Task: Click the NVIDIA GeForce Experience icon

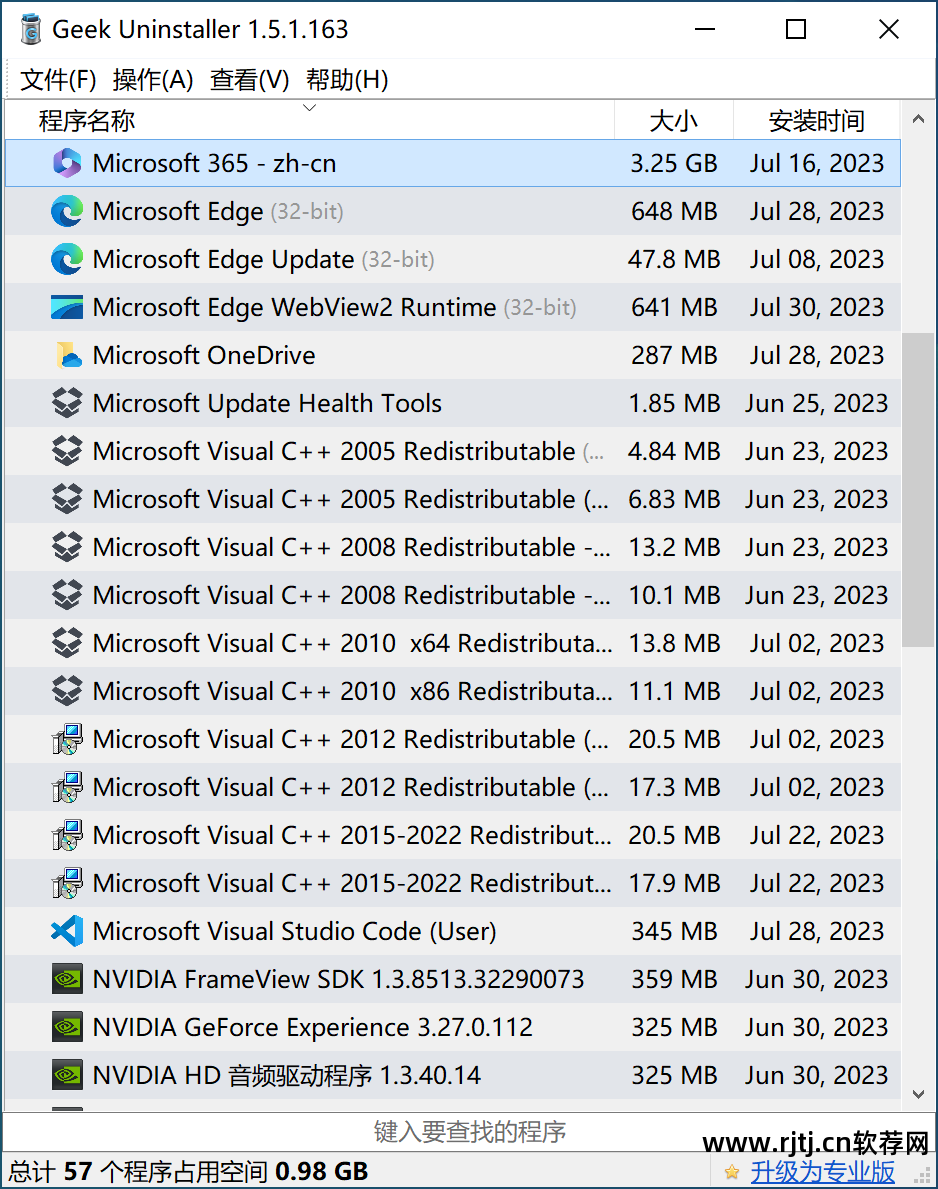Action: click(67, 1027)
